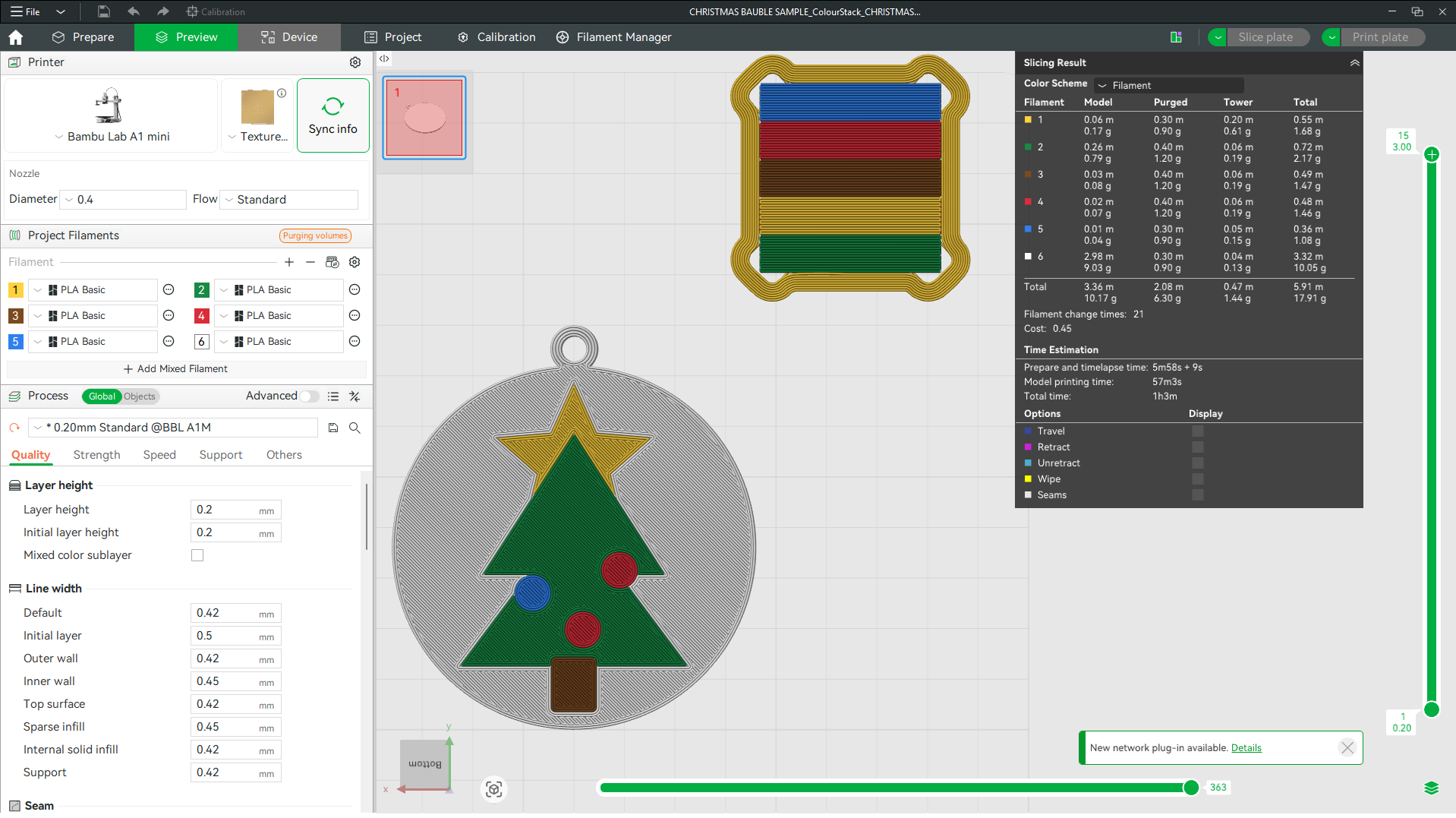
Task: Open Filament 3 PLA Basic dropdown
Action: coord(93,316)
